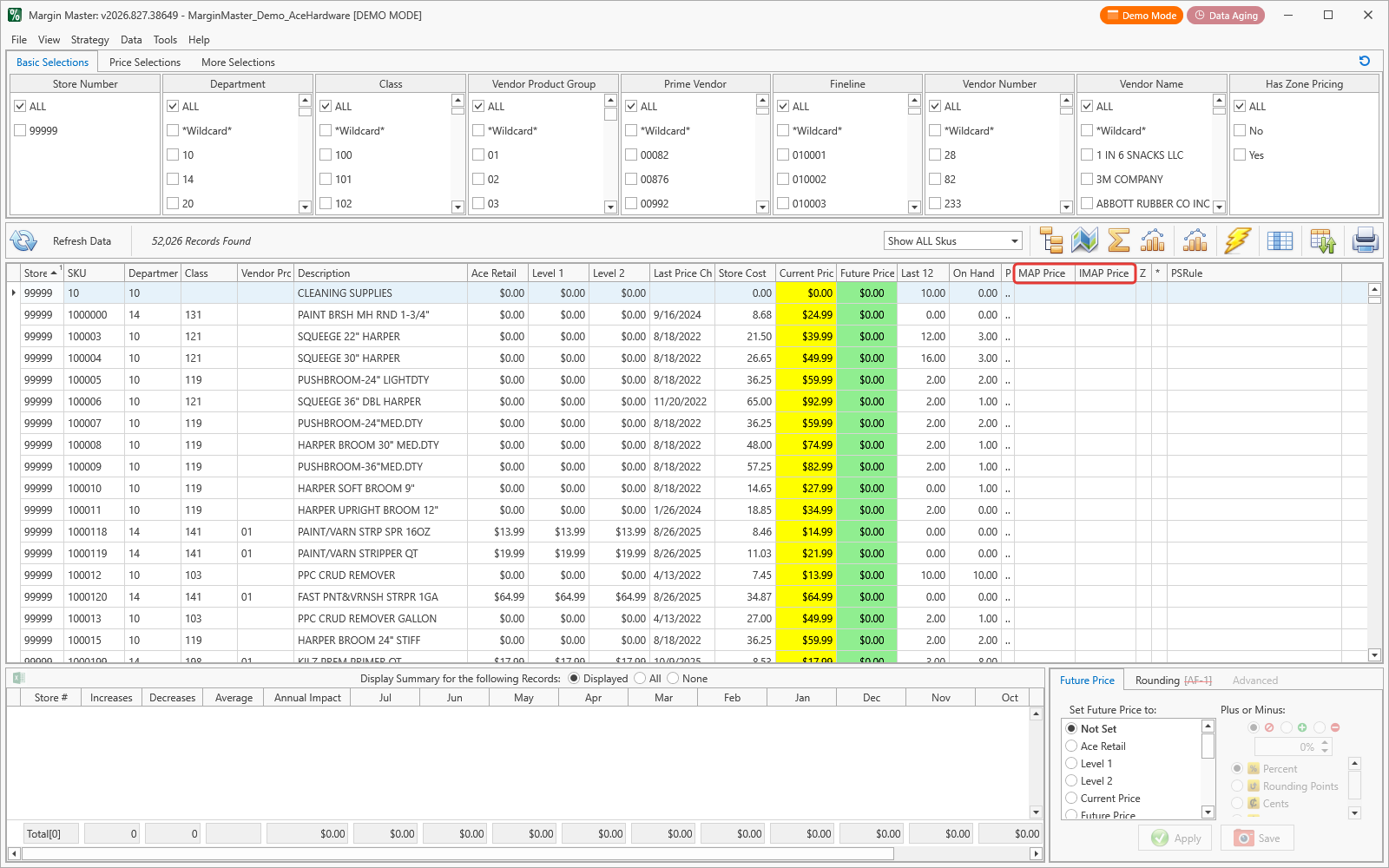Check Department 14 checkbox
The image size is (1389, 868).
pyautogui.click(x=173, y=179)
